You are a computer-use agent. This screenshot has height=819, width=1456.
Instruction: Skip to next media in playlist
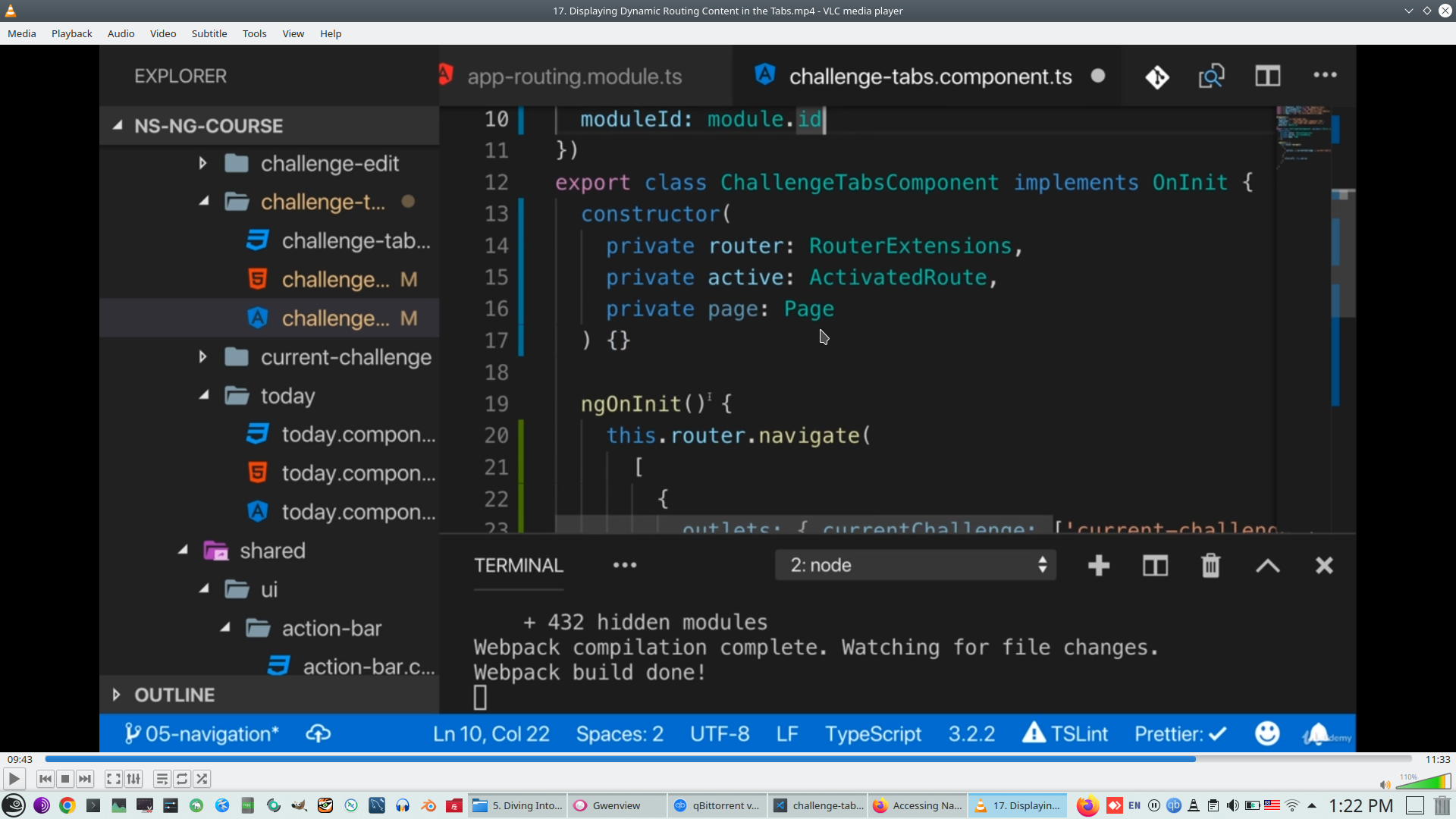(x=85, y=779)
